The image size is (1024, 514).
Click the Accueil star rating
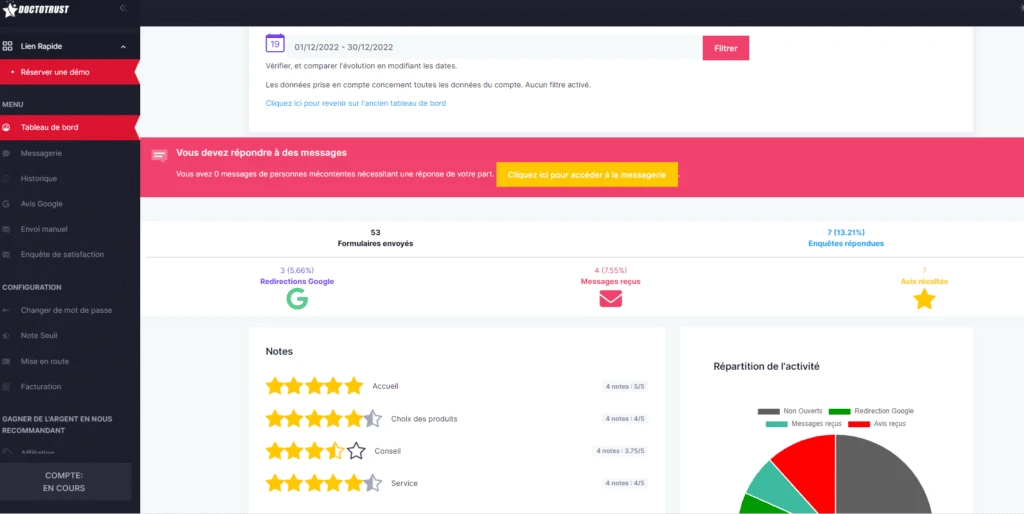314,386
